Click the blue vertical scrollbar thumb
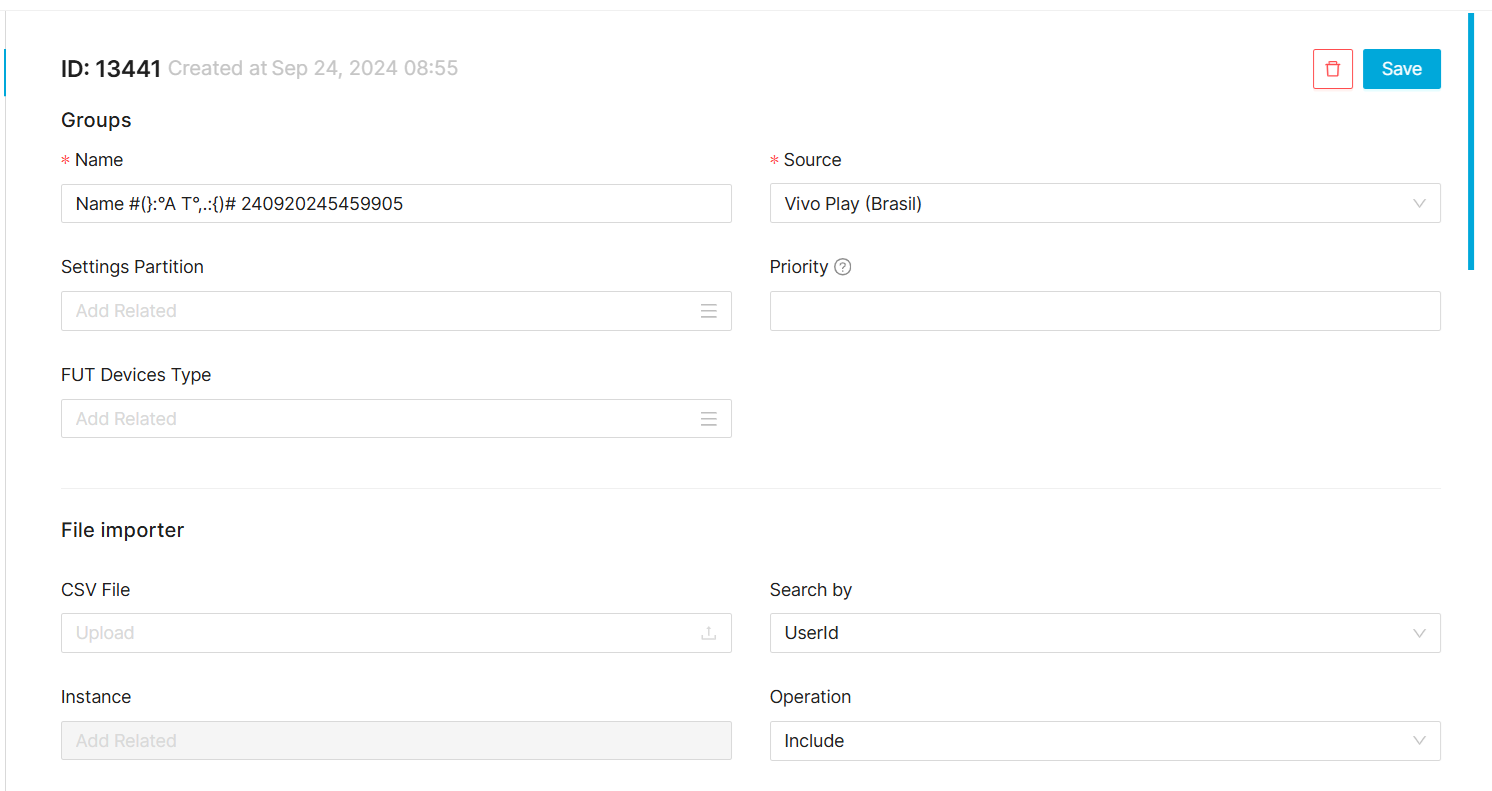This screenshot has width=1492, height=791. pyautogui.click(x=1470, y=140)
